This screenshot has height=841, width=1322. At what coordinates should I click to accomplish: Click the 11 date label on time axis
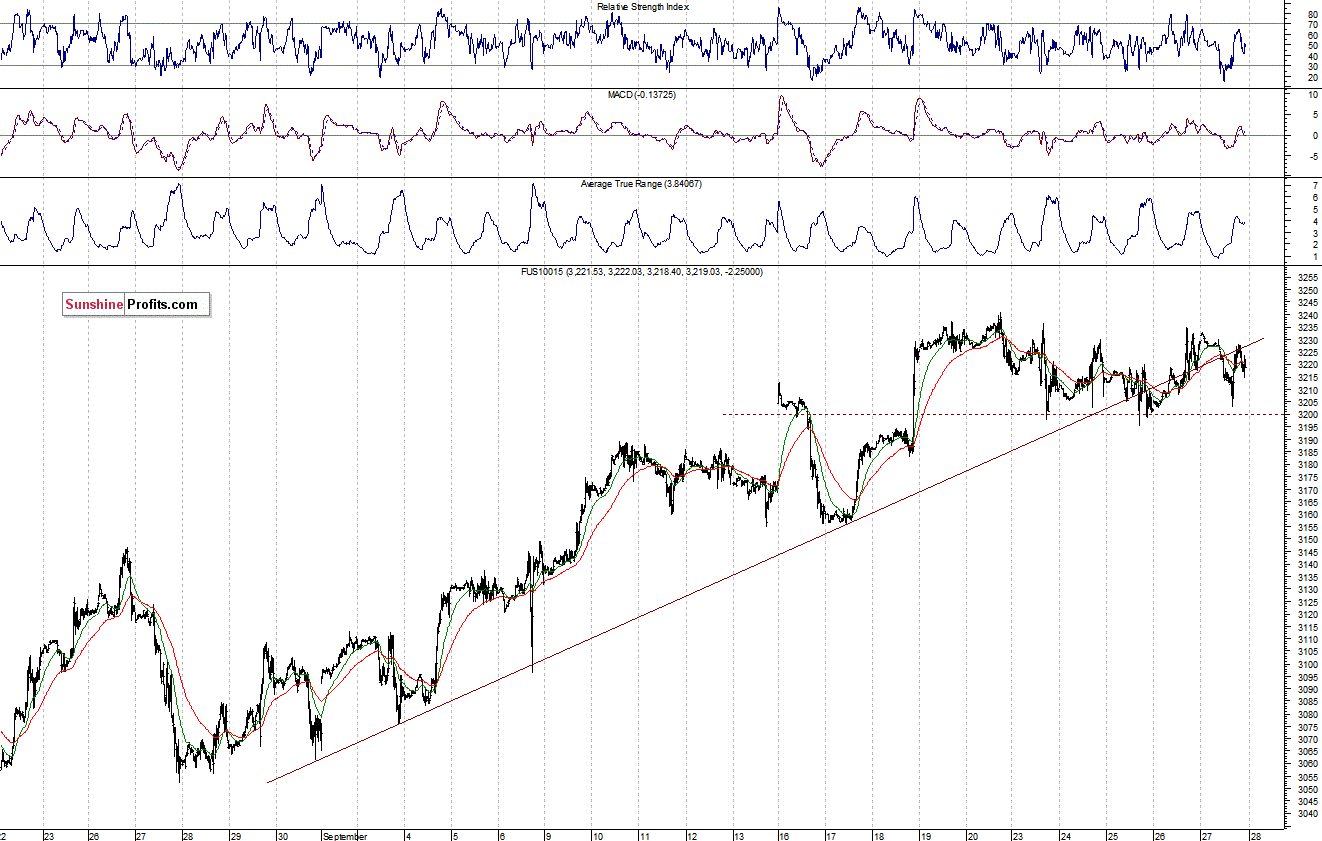(x=645, y=835)
